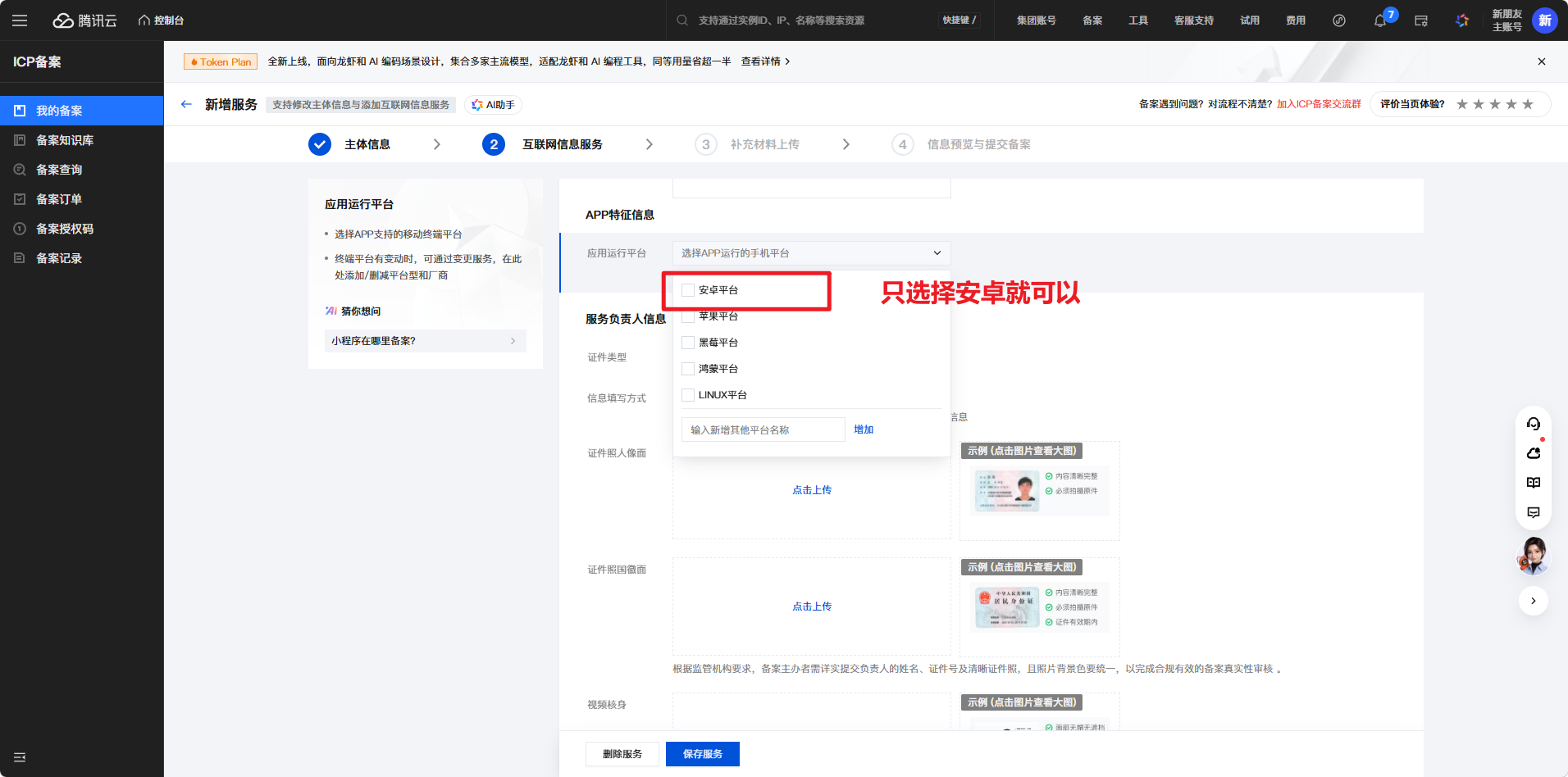
Task: Collapse the sidebar with bottom-left icon
Action: click(20, 757)
